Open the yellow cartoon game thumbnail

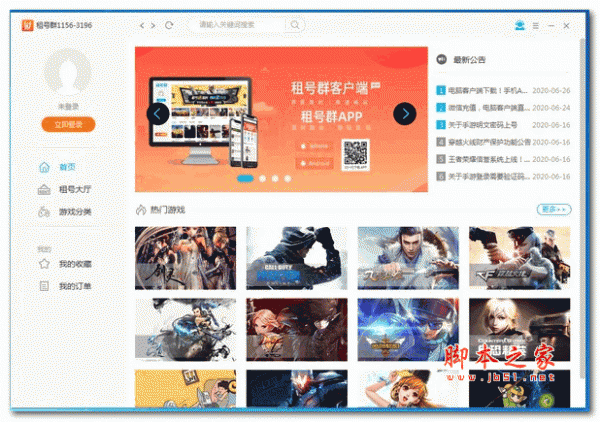coord(186,388)
